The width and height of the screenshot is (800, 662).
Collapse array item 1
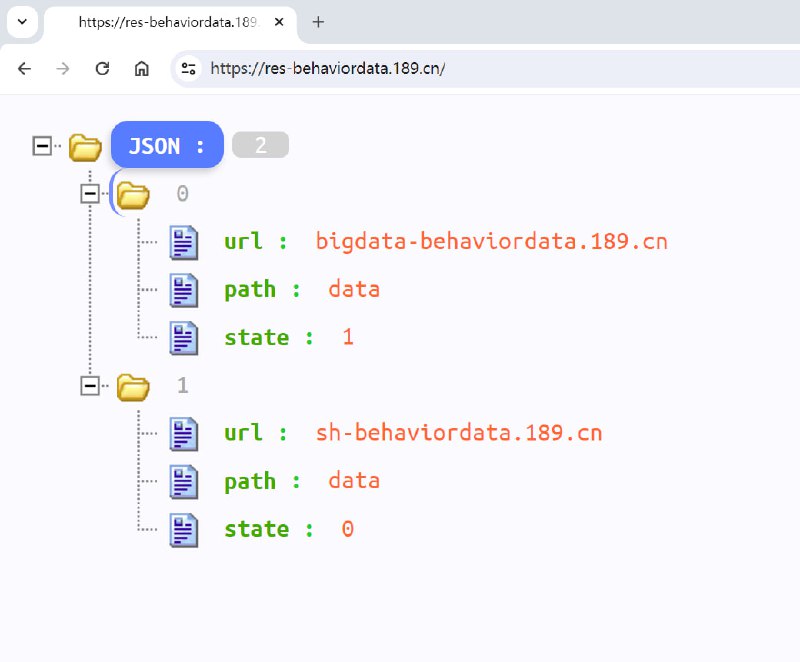(90, 386)
